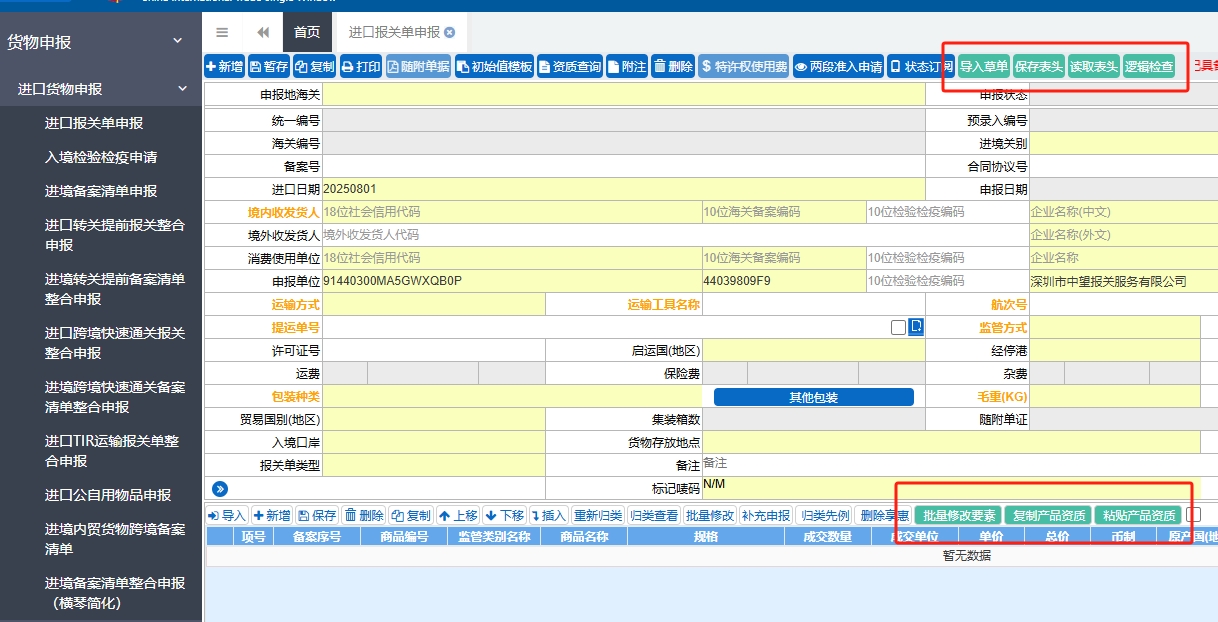Open 入境检验检疫申请 in the sidebar
Image resolution: width=1218 pixels, height=622 pixels.
(x=101, y=157)
